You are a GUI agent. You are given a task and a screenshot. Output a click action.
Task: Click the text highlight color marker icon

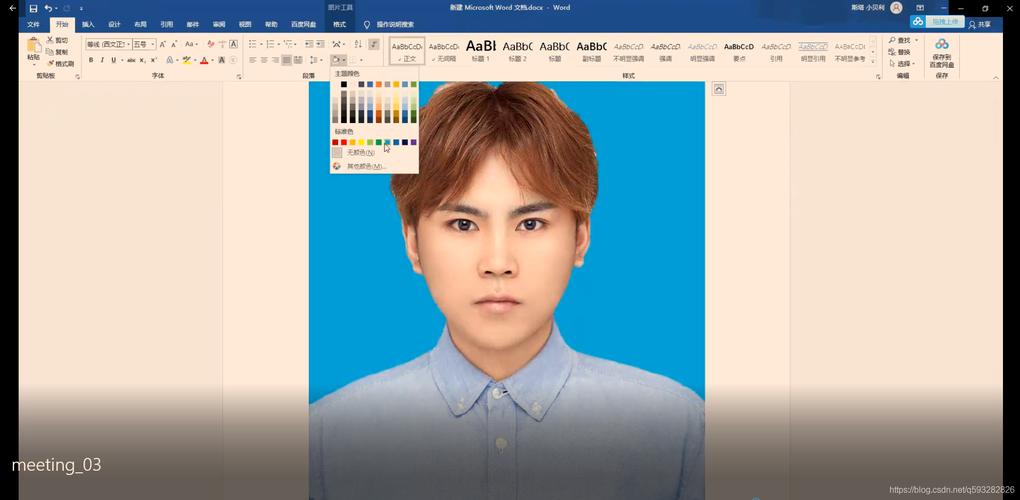(187, 60)
